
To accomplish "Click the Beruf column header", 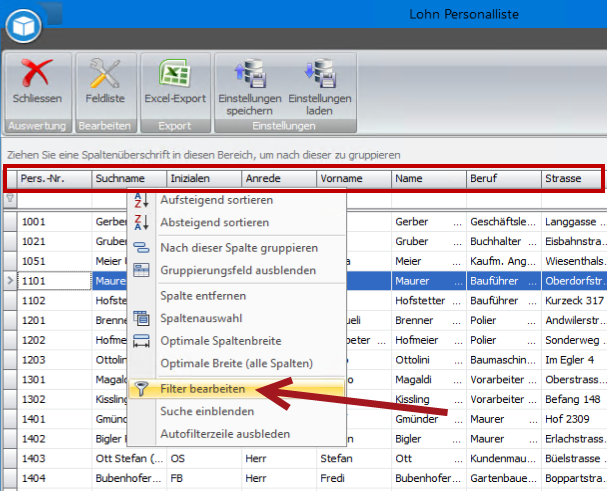I will pyautogui.click(x=500, y=179).
